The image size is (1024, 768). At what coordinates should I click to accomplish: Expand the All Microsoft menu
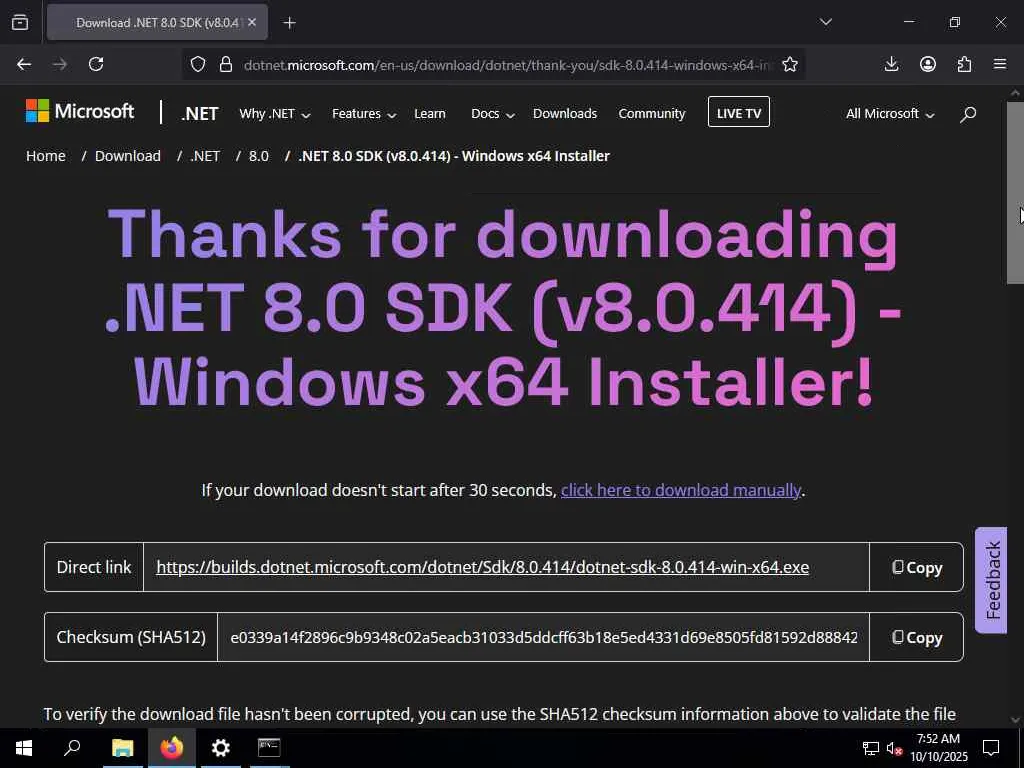[890, 114]
